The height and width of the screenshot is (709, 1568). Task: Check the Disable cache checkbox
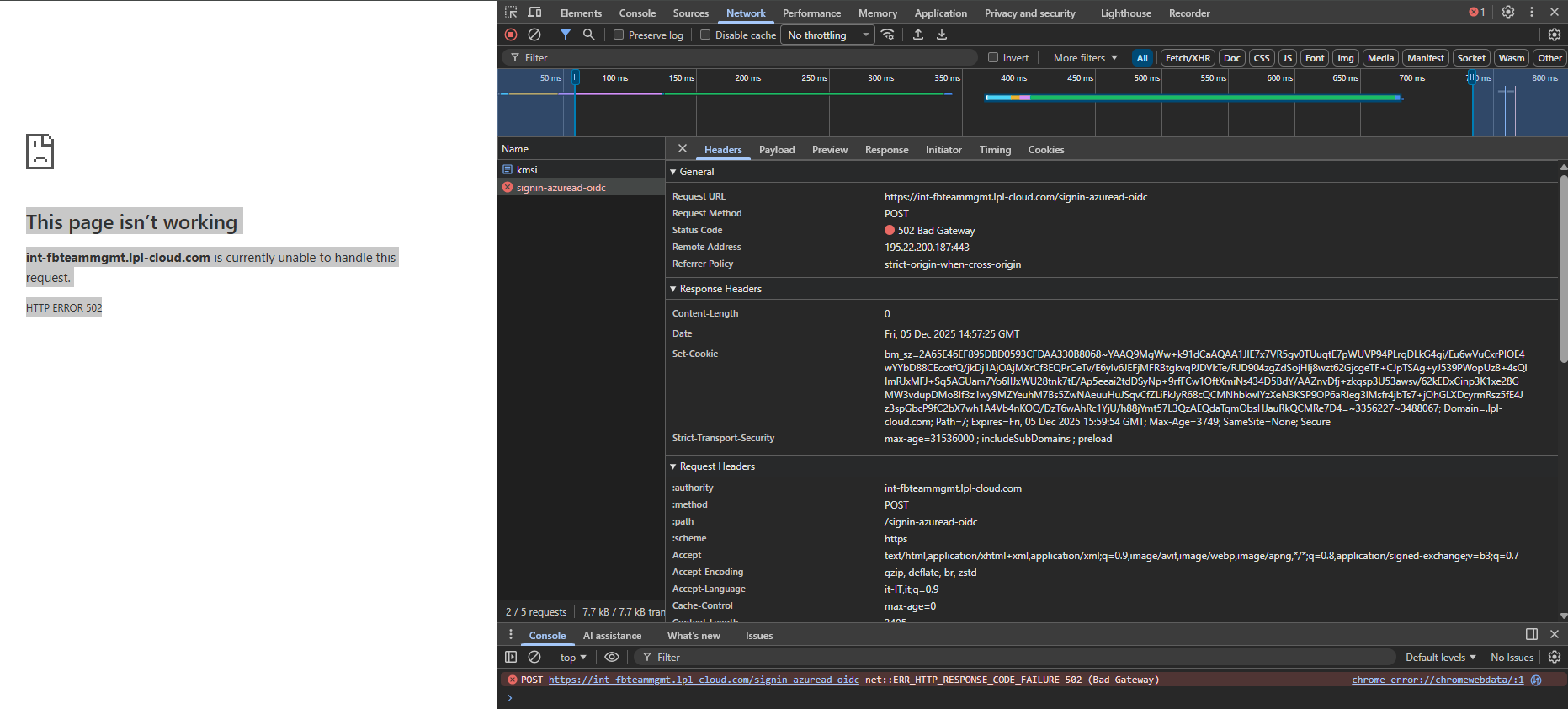point(705,35)
